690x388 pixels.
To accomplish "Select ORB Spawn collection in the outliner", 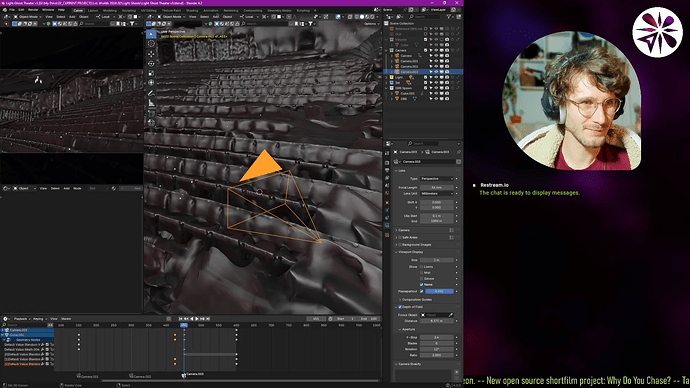I will (x=404, y=88).
